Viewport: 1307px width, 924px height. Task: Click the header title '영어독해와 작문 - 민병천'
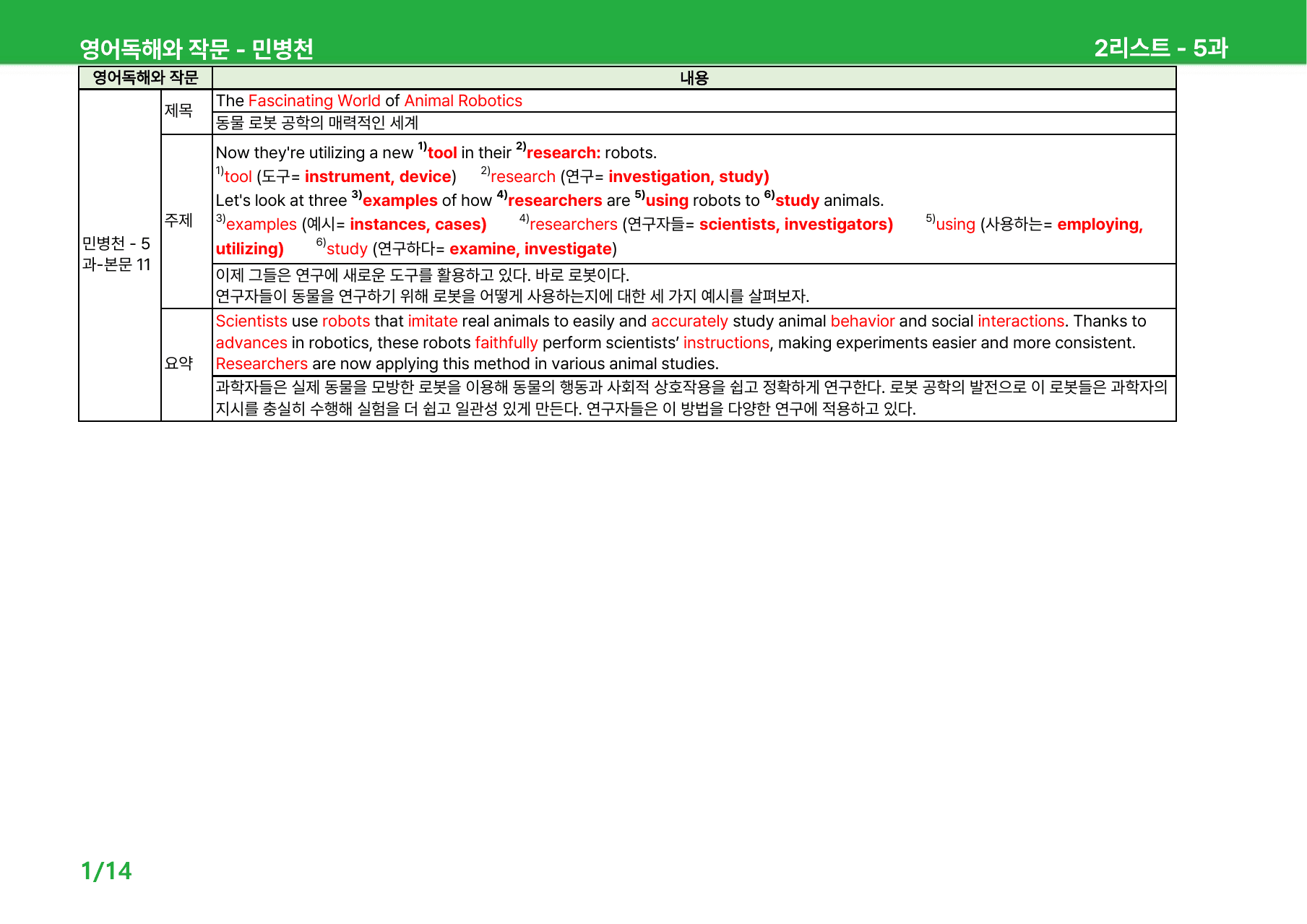point(197,49)
